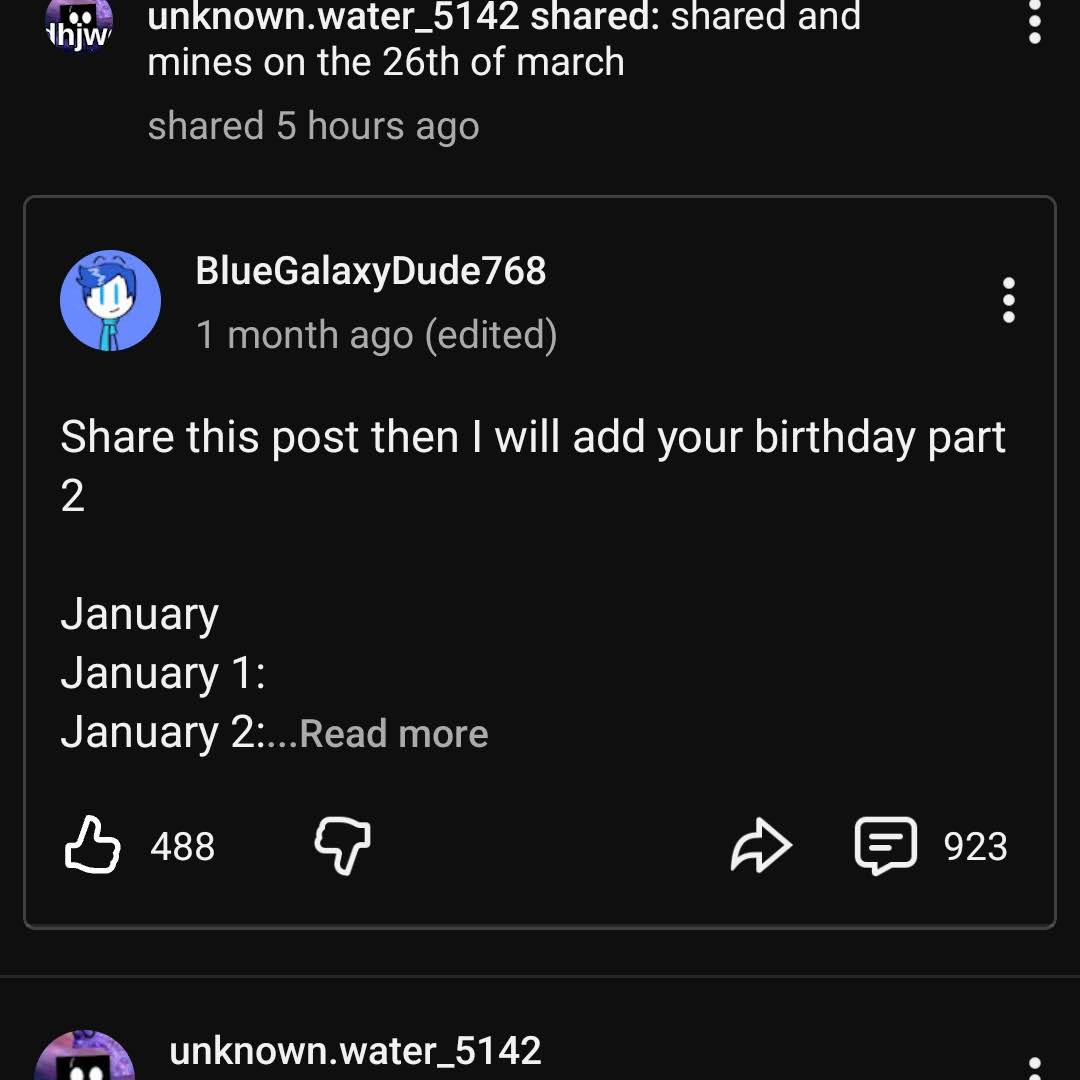Open options menu for the top shared post
The height and width of the screenshot is (1080, 1080).
click(x=1034, y=22)
